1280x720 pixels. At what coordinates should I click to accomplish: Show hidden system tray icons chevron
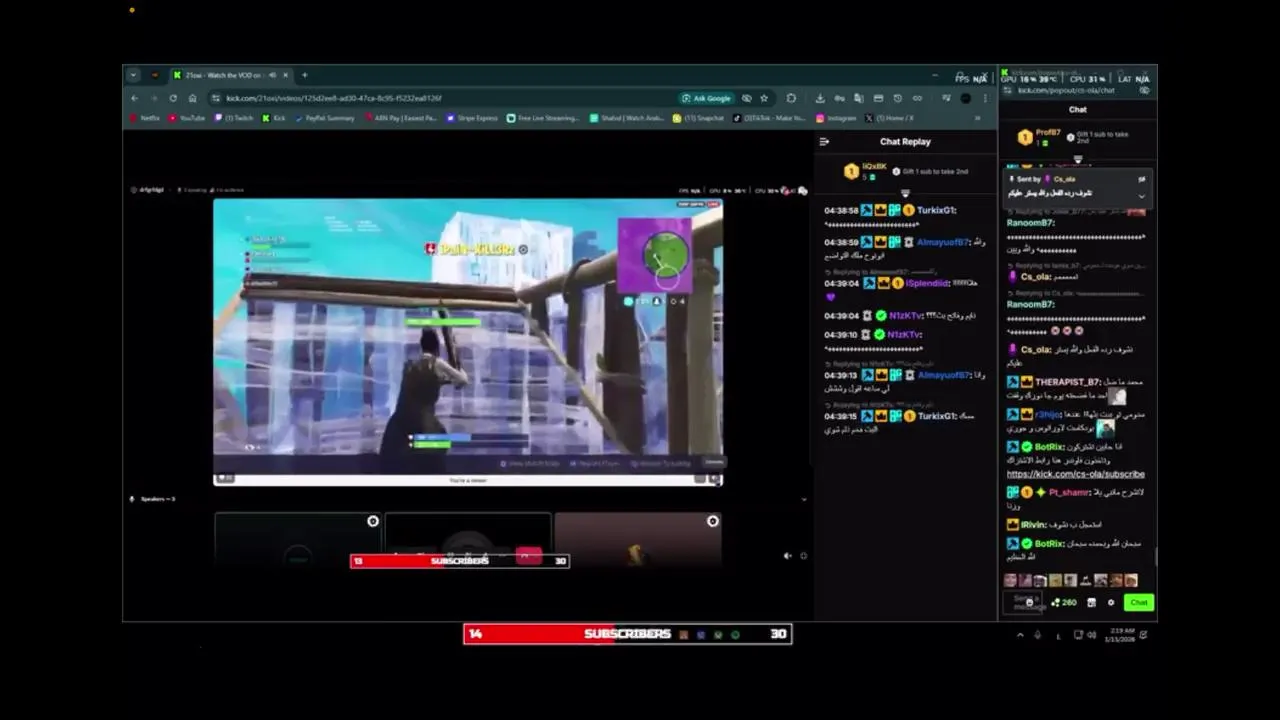(1020, 635)
